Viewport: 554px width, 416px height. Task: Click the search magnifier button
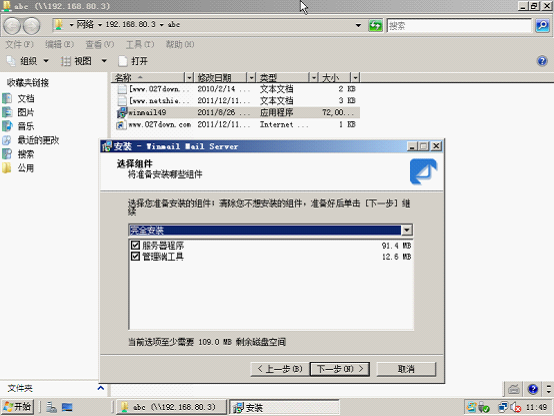pos(542,25)
